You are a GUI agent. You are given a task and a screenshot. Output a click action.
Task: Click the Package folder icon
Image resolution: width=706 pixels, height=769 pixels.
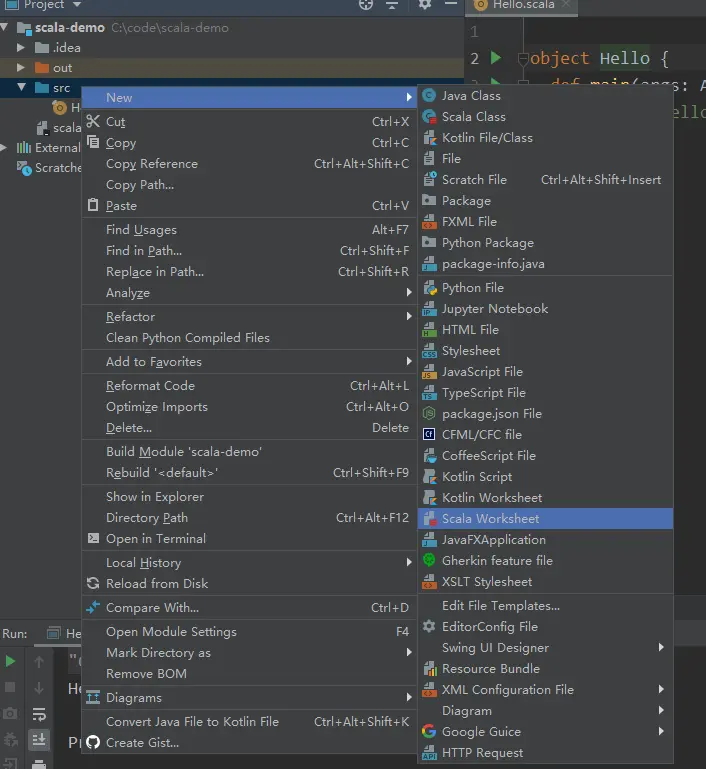click(x=429, y=201)
